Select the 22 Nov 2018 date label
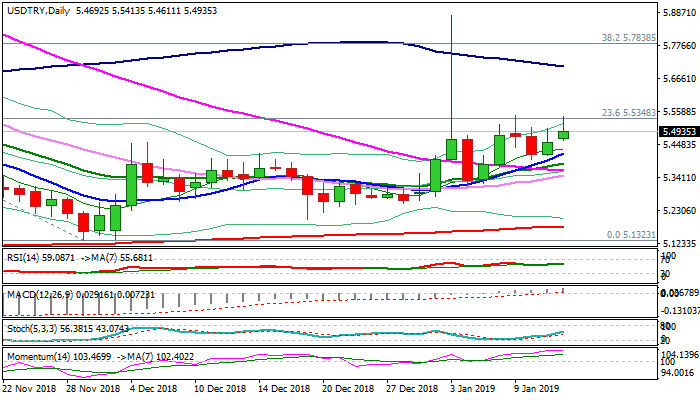Screen dimensions: 700x400 31,386
